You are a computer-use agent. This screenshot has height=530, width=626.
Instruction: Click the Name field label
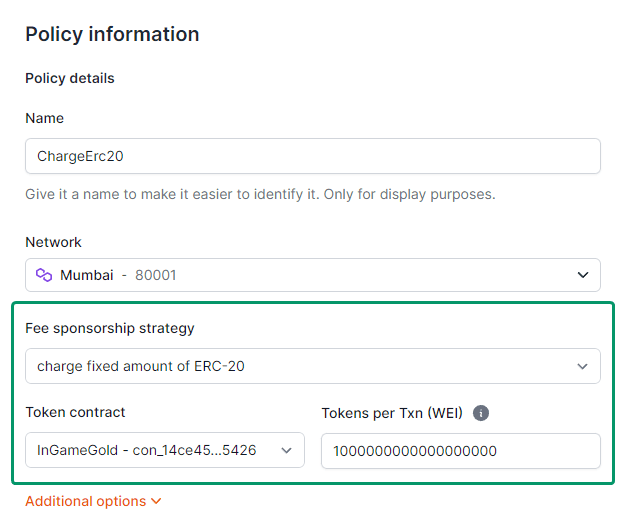pos(45,118)
